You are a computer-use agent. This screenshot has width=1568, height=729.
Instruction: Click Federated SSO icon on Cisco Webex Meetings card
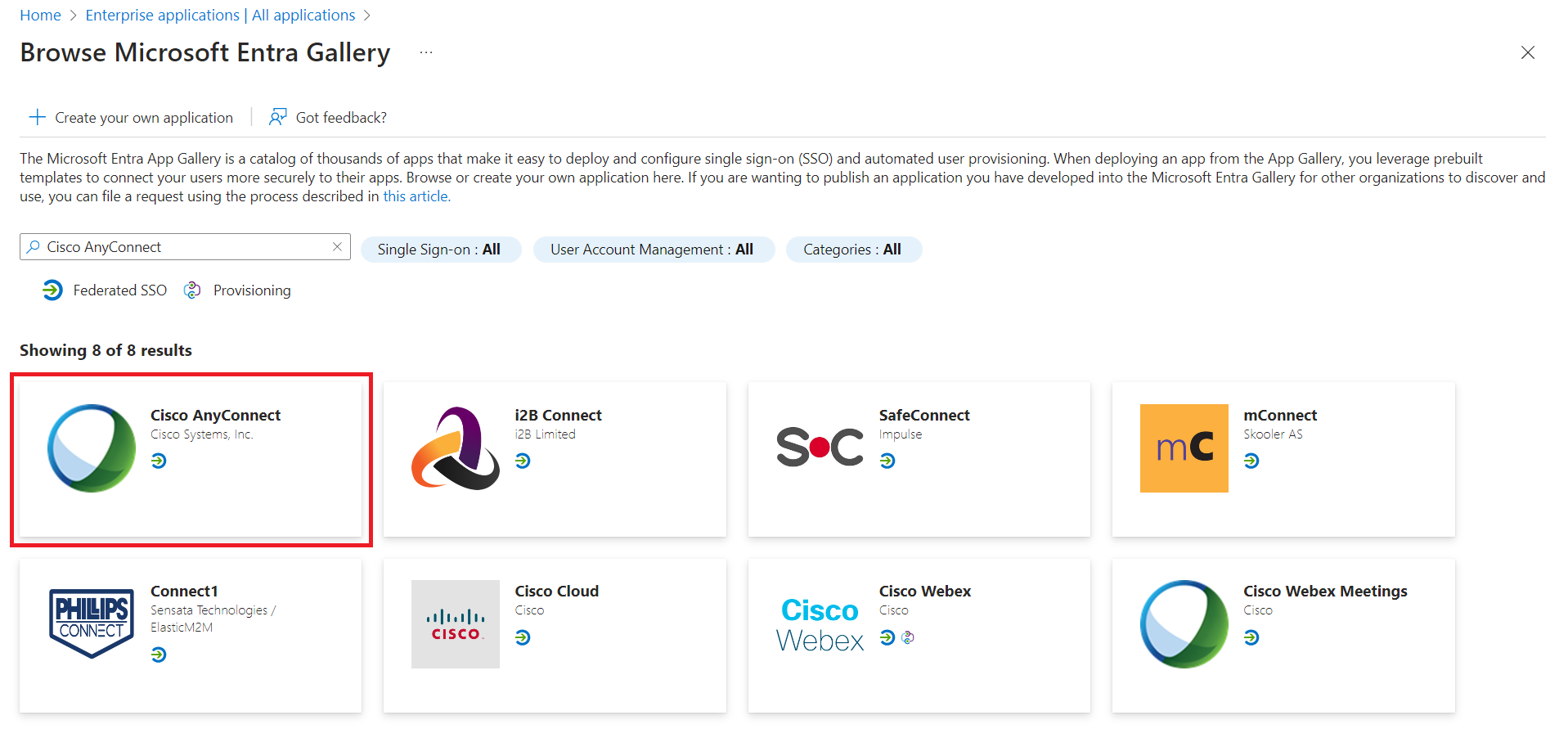[x=1251, y=637]
